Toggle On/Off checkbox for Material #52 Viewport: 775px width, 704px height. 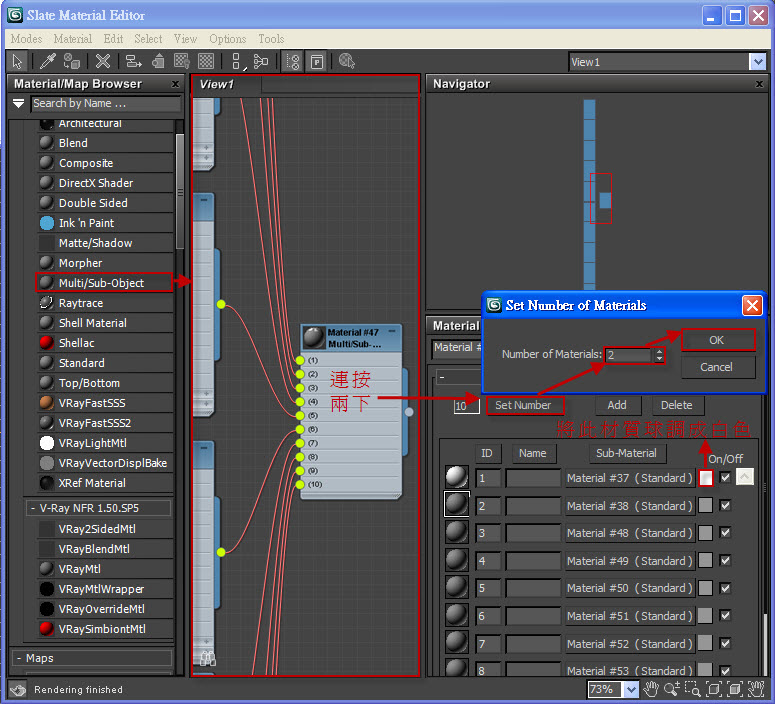(726, 643)
